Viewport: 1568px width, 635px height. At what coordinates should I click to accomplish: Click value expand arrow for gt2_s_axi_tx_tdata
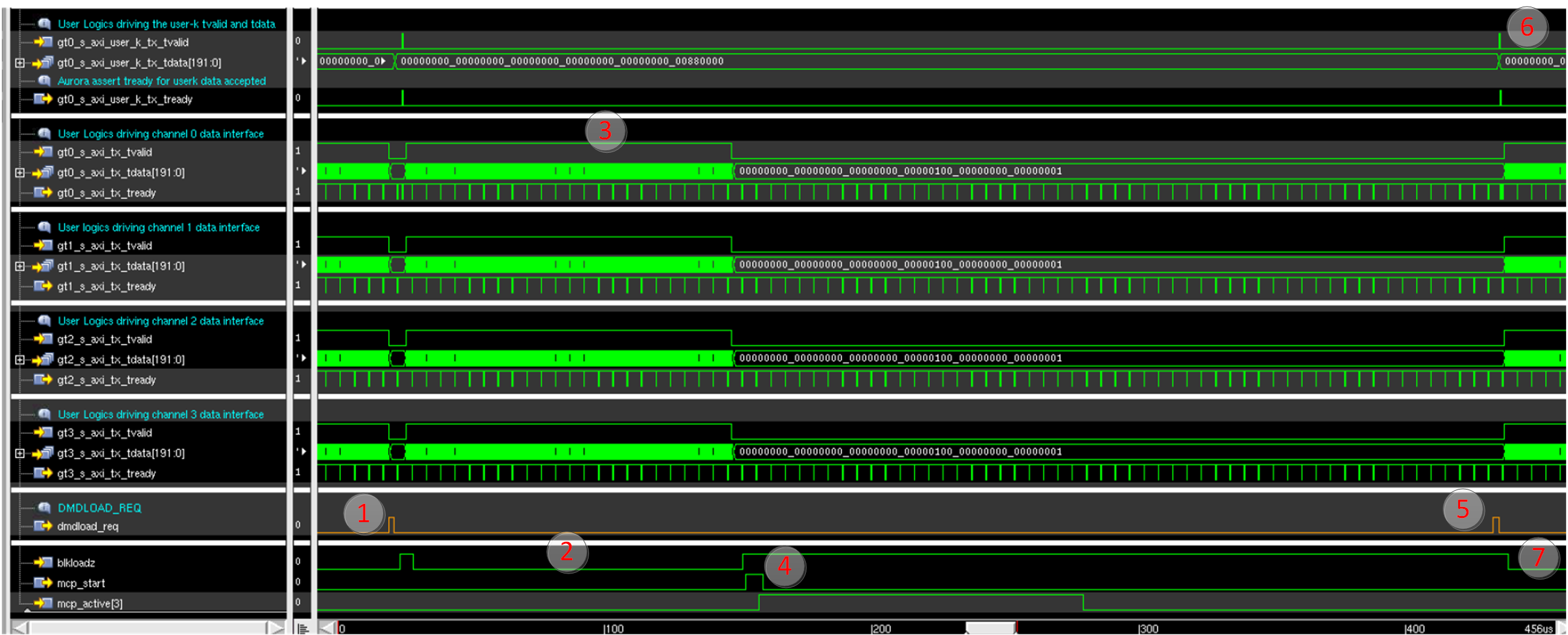click(x=302, y=358)
